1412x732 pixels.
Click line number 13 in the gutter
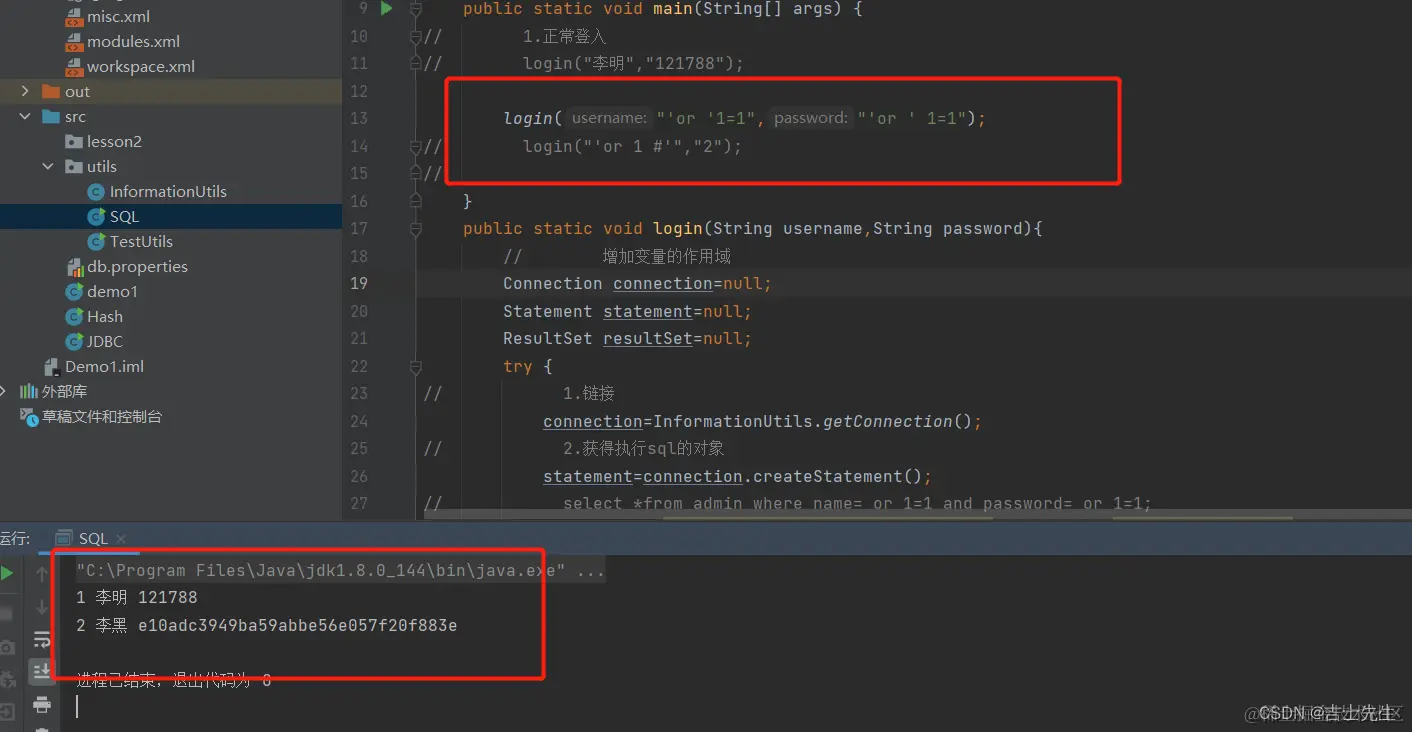point(358,118)
